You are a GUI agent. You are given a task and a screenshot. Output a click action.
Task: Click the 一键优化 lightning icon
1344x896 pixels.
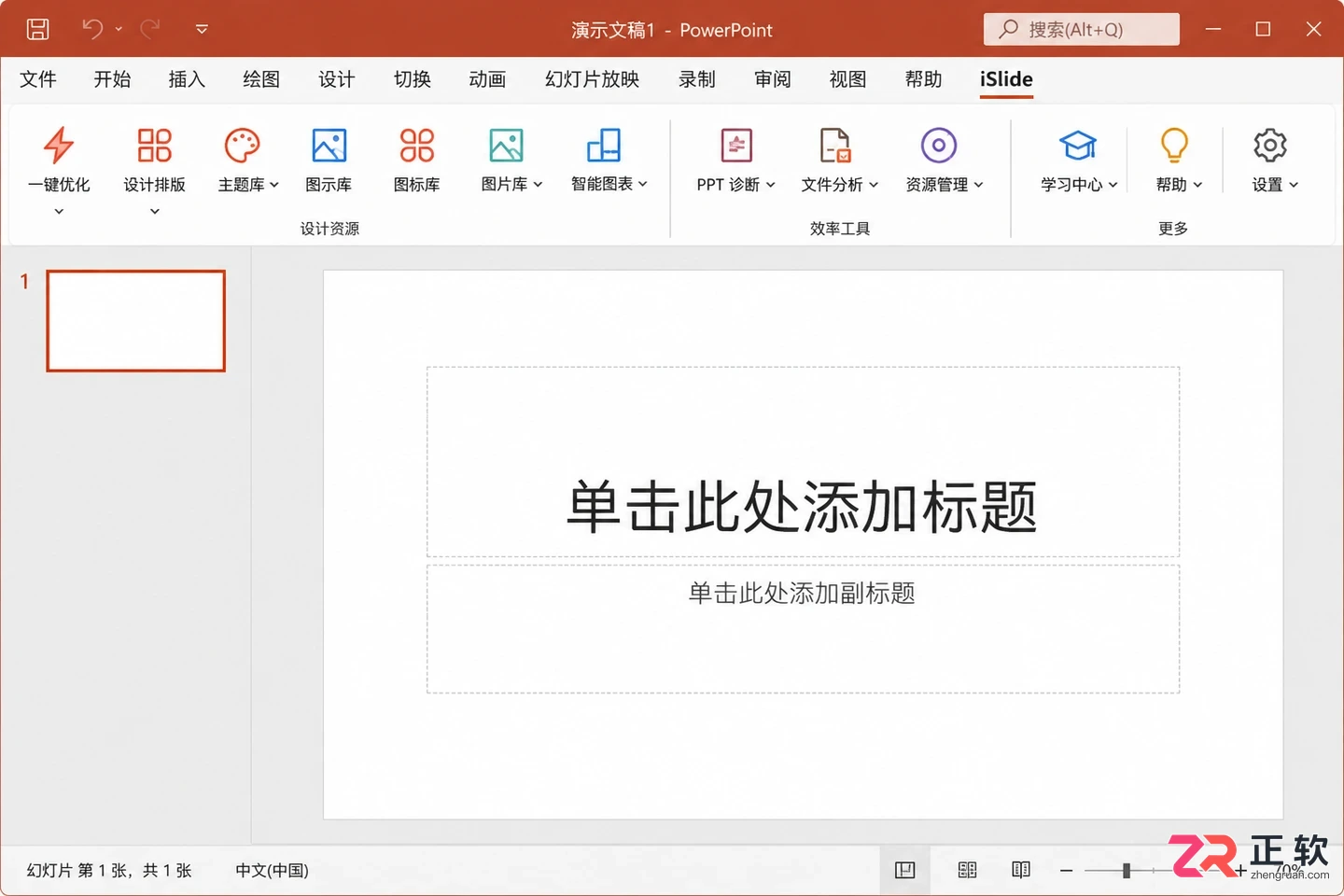click(x=59, y=146)
